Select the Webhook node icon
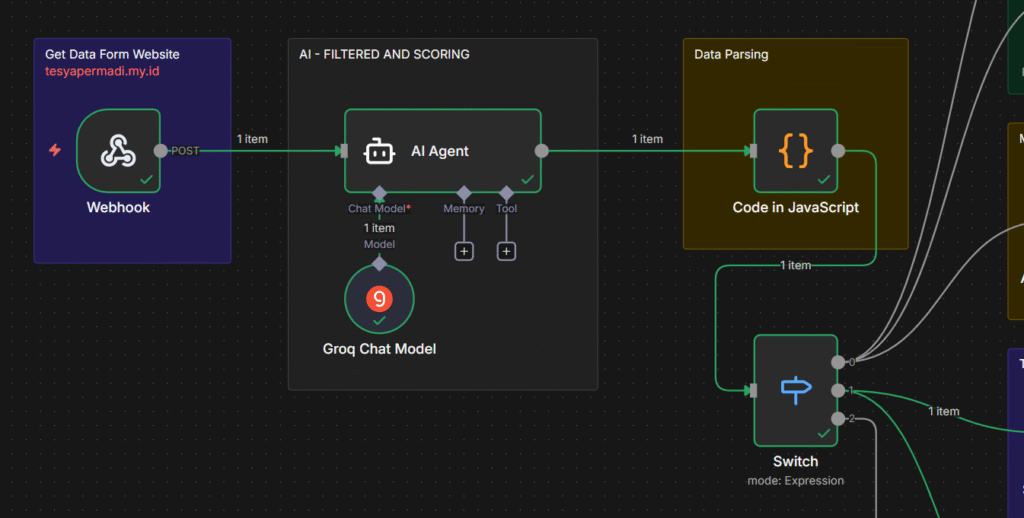 coord(118,151)
